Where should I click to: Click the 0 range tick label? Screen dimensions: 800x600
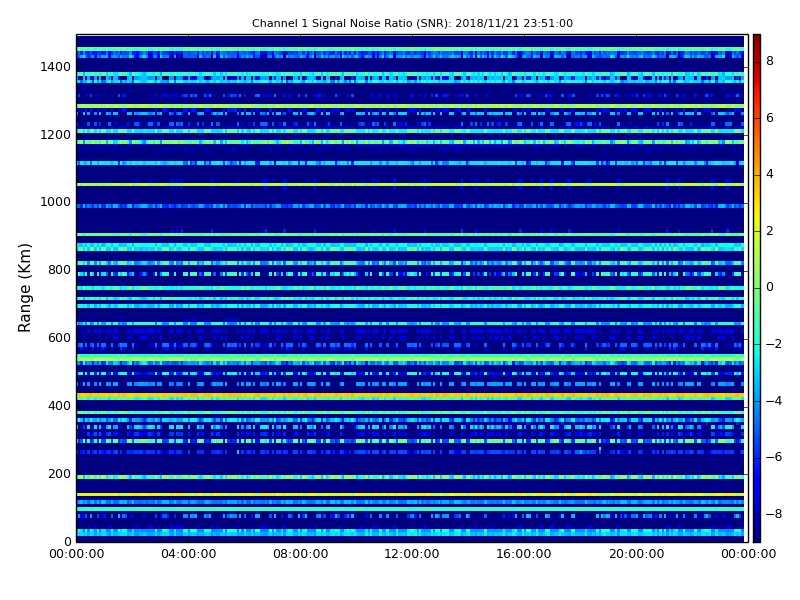(x=67, y=541)
